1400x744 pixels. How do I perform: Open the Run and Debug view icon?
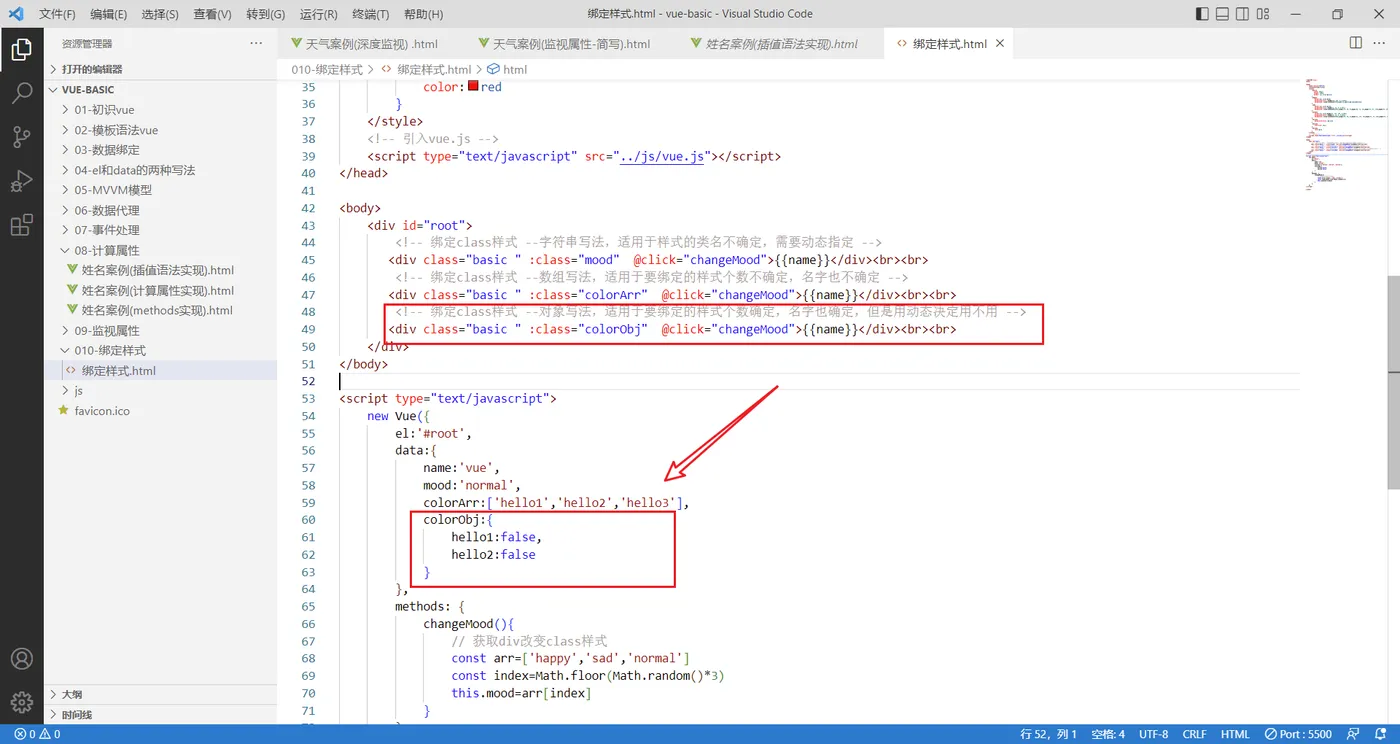click(21, 182)
